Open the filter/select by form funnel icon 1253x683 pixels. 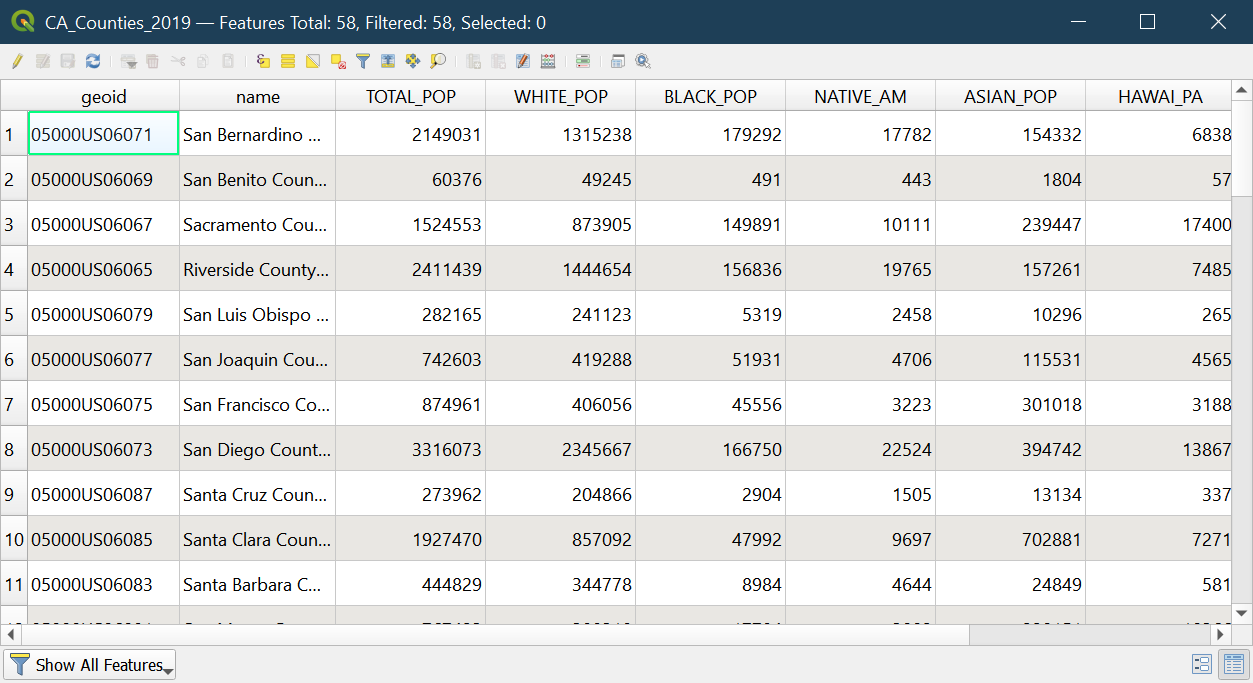(x=363, y=61)
